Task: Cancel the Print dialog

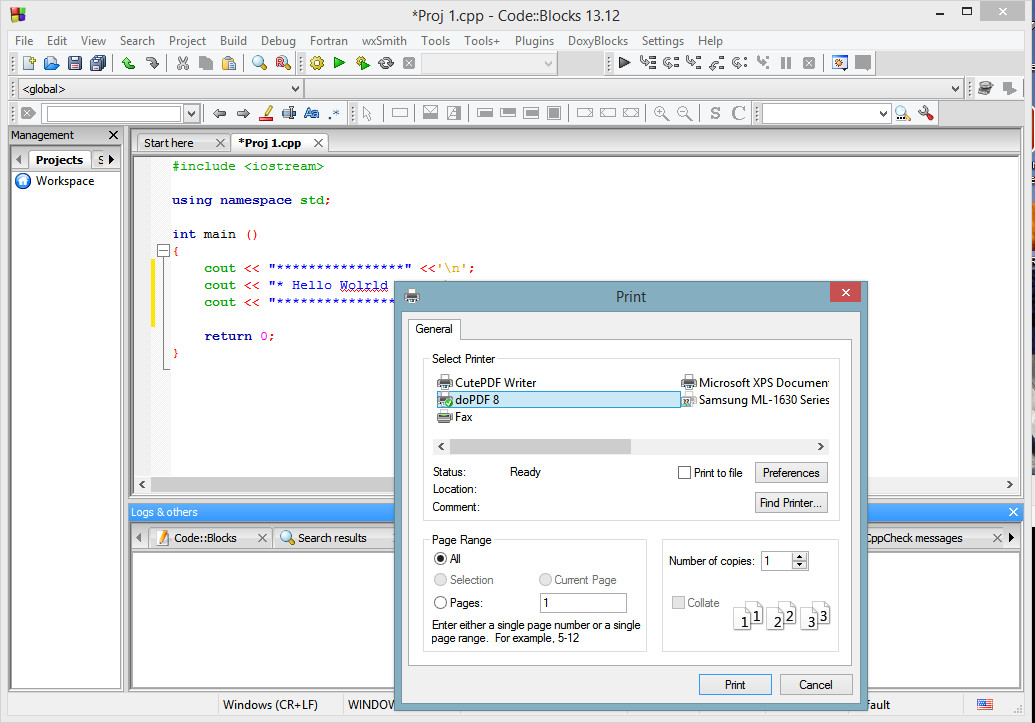Action: (816, 685)
